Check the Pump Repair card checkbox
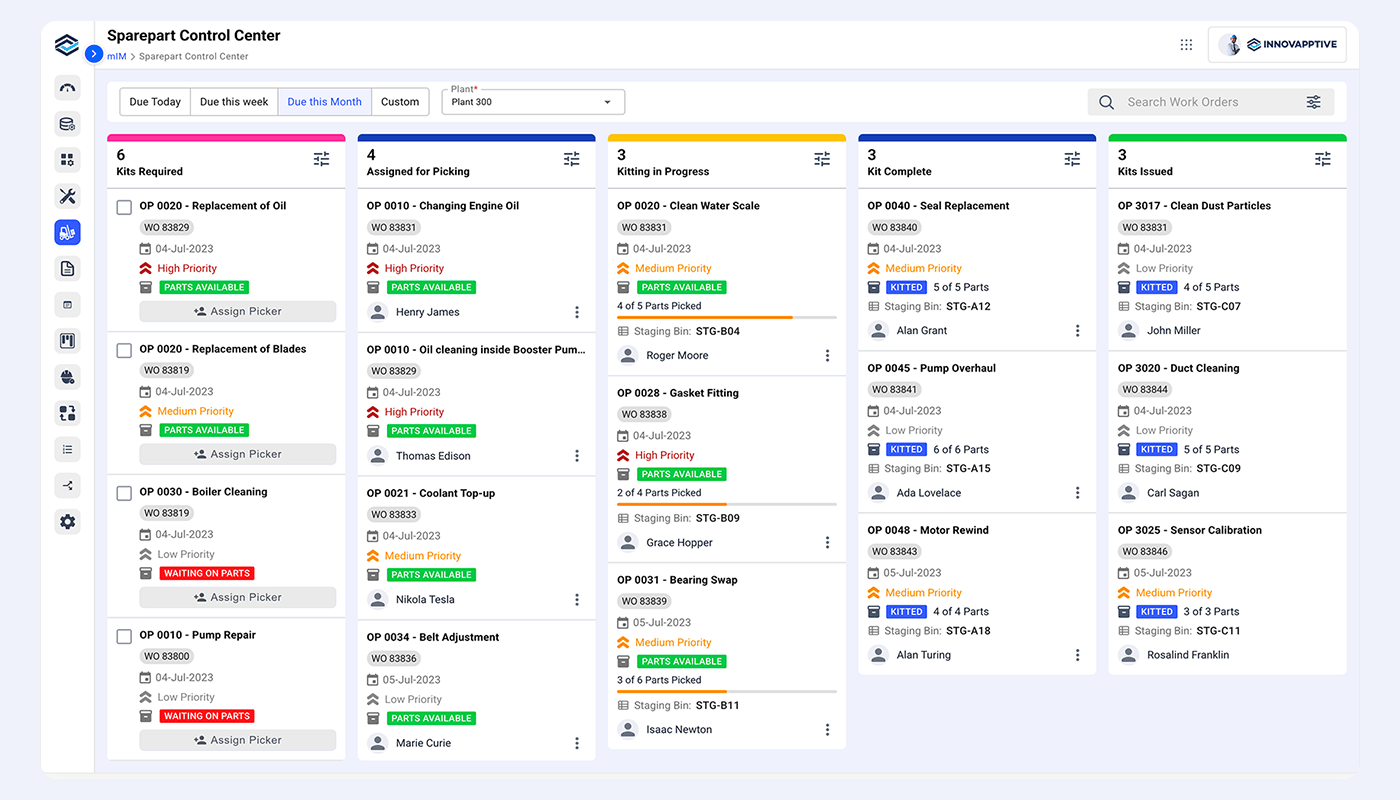The height and width of the screenshot is (800, 1400). pos(124,636)
